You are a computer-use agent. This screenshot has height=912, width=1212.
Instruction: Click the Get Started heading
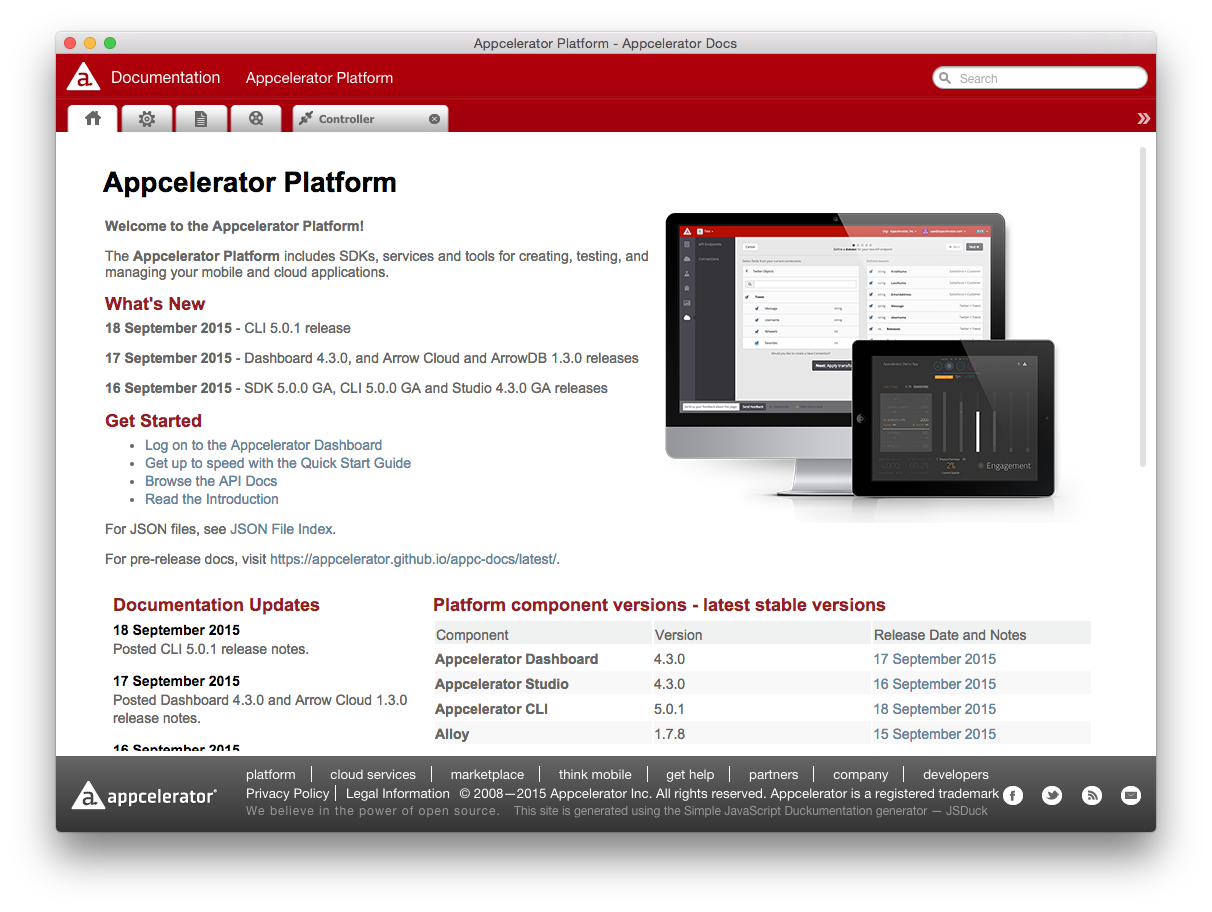click(x=153, y=421)
